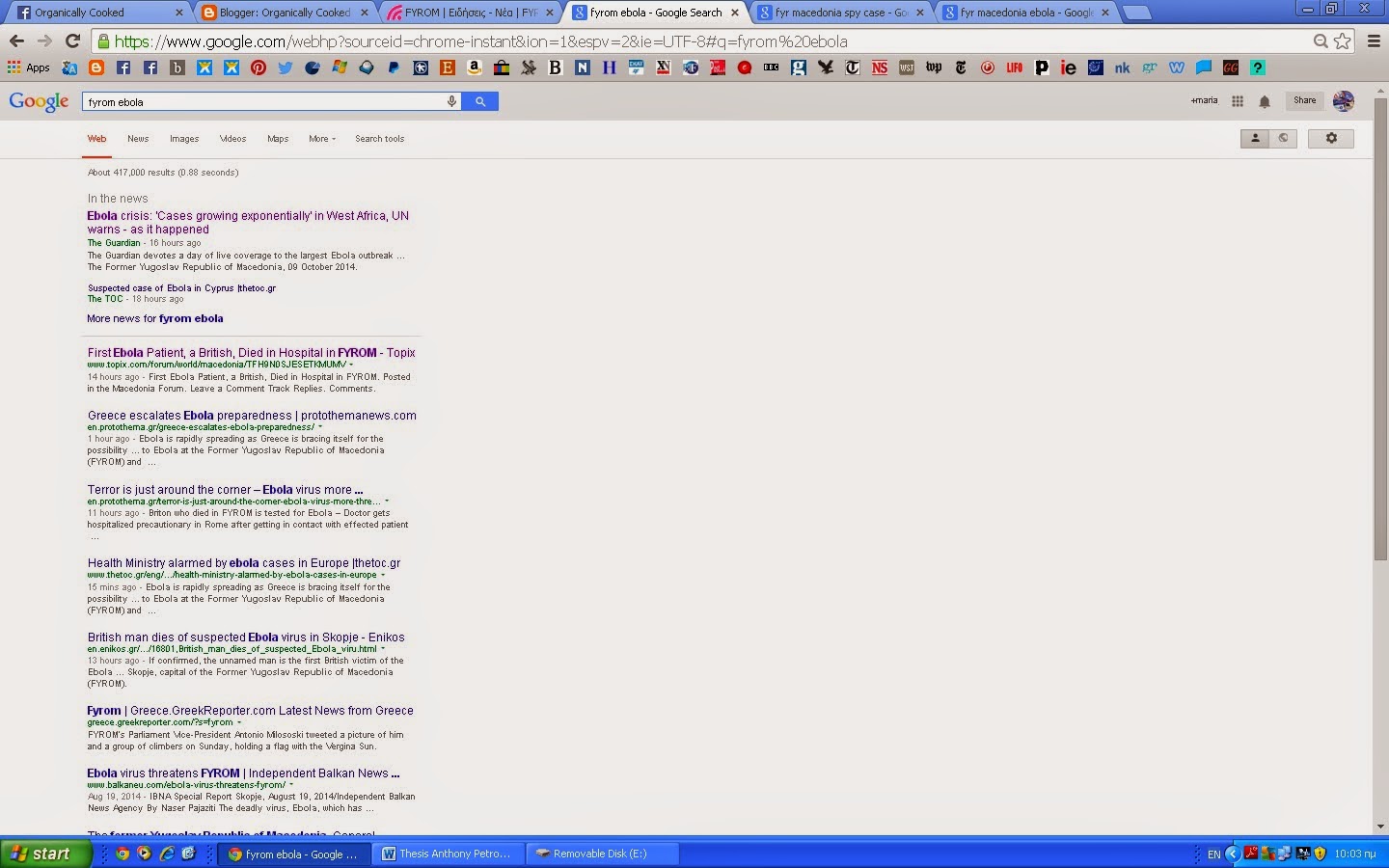This screenshot has width=1389, height=868.
Task: Expand arrow beside thetoc.gr result URL
Action: (x=383, y=575)
